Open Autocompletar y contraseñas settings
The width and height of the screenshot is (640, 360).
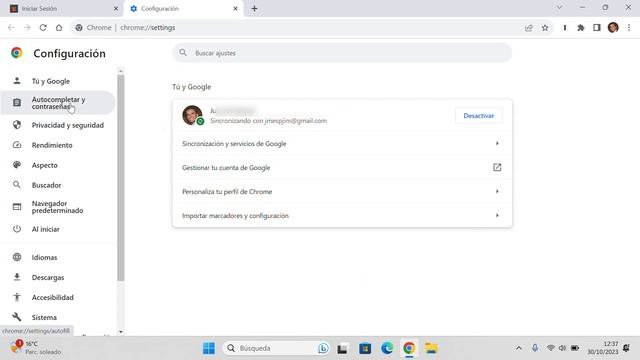(58, 103)
